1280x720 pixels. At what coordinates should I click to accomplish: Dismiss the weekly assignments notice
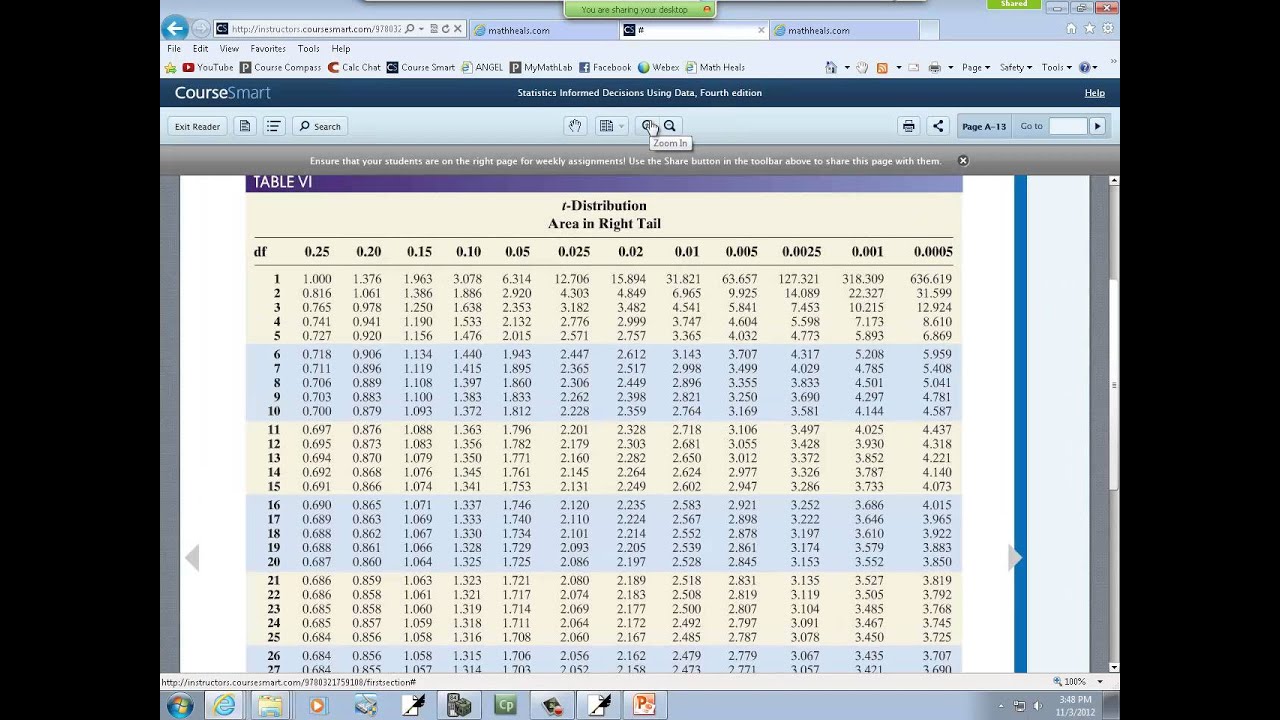tap(963, 160)
